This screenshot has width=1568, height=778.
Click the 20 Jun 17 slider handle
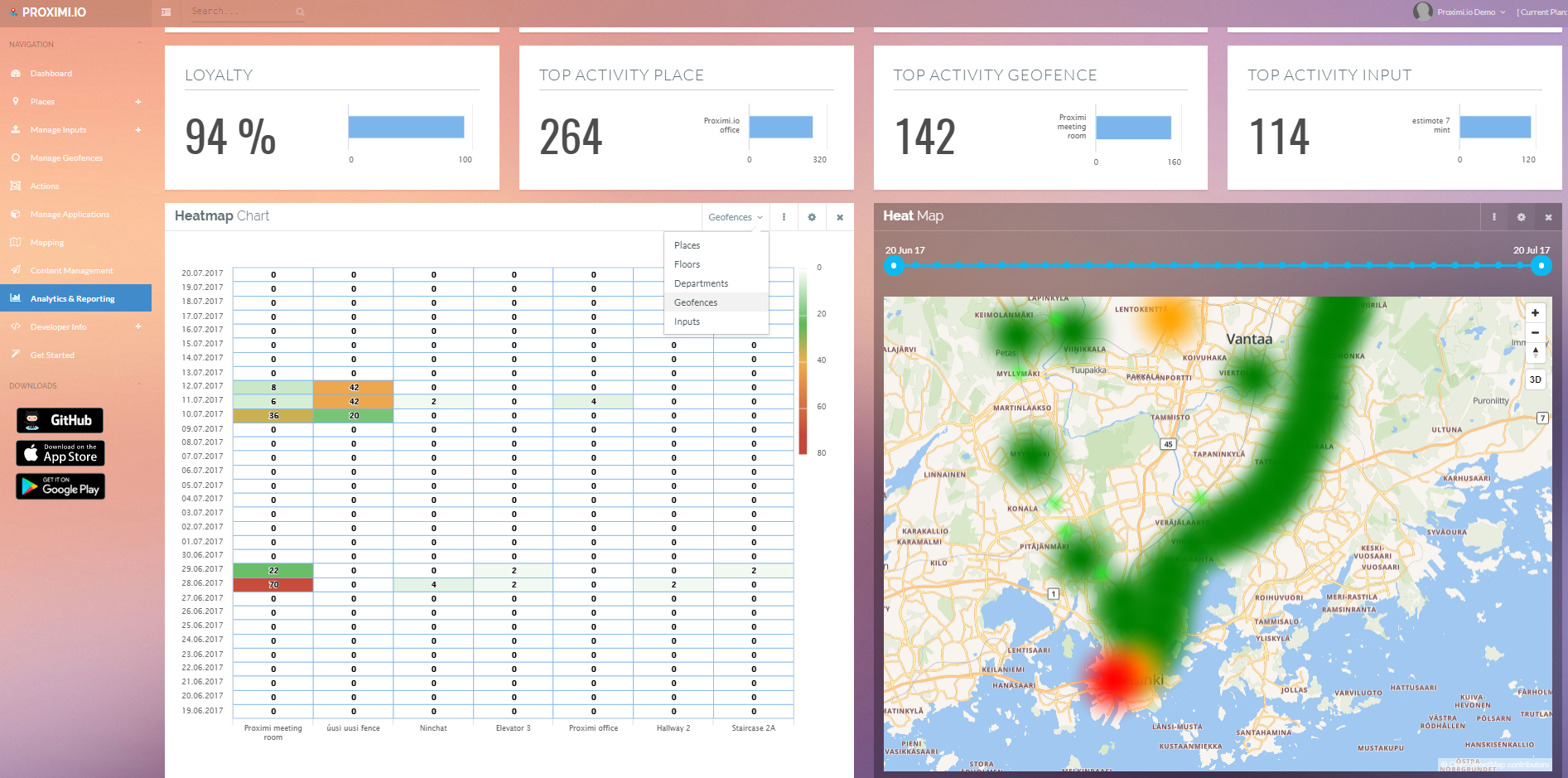(894, 266)
